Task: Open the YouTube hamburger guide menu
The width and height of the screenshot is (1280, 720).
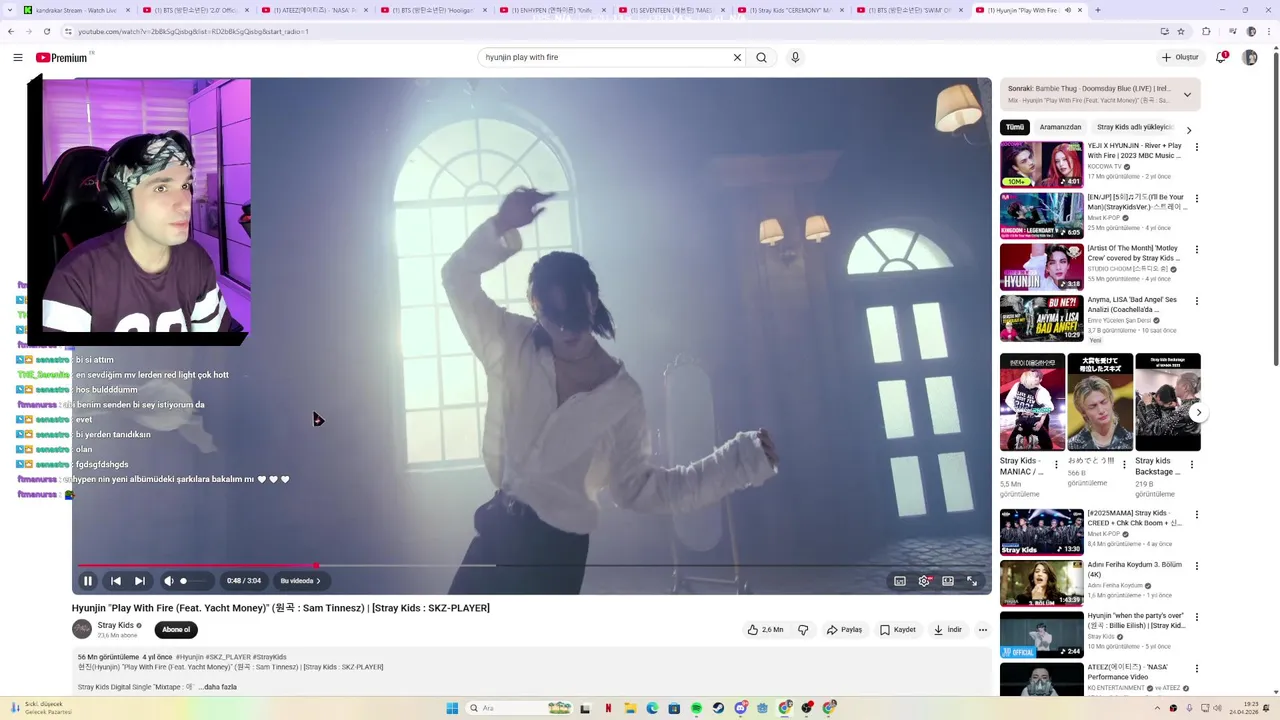Action: [18, 57]
